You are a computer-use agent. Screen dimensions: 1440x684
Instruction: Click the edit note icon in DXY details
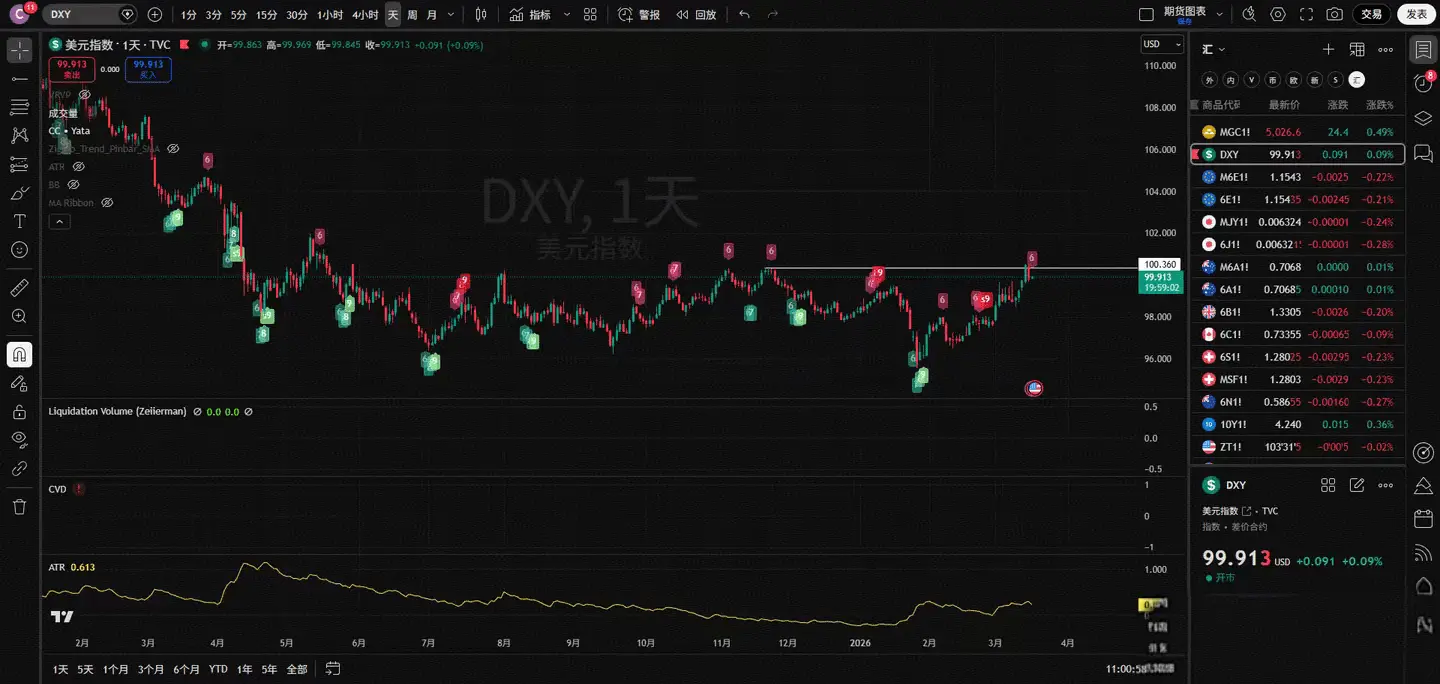click(x=1357, y=485)
